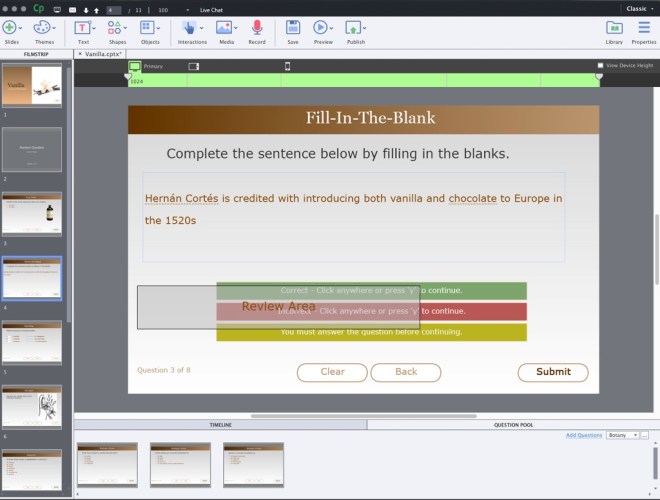Click the Question 3 of 8 label
Viewport: 660px width, 500px height.
(164, 370)
